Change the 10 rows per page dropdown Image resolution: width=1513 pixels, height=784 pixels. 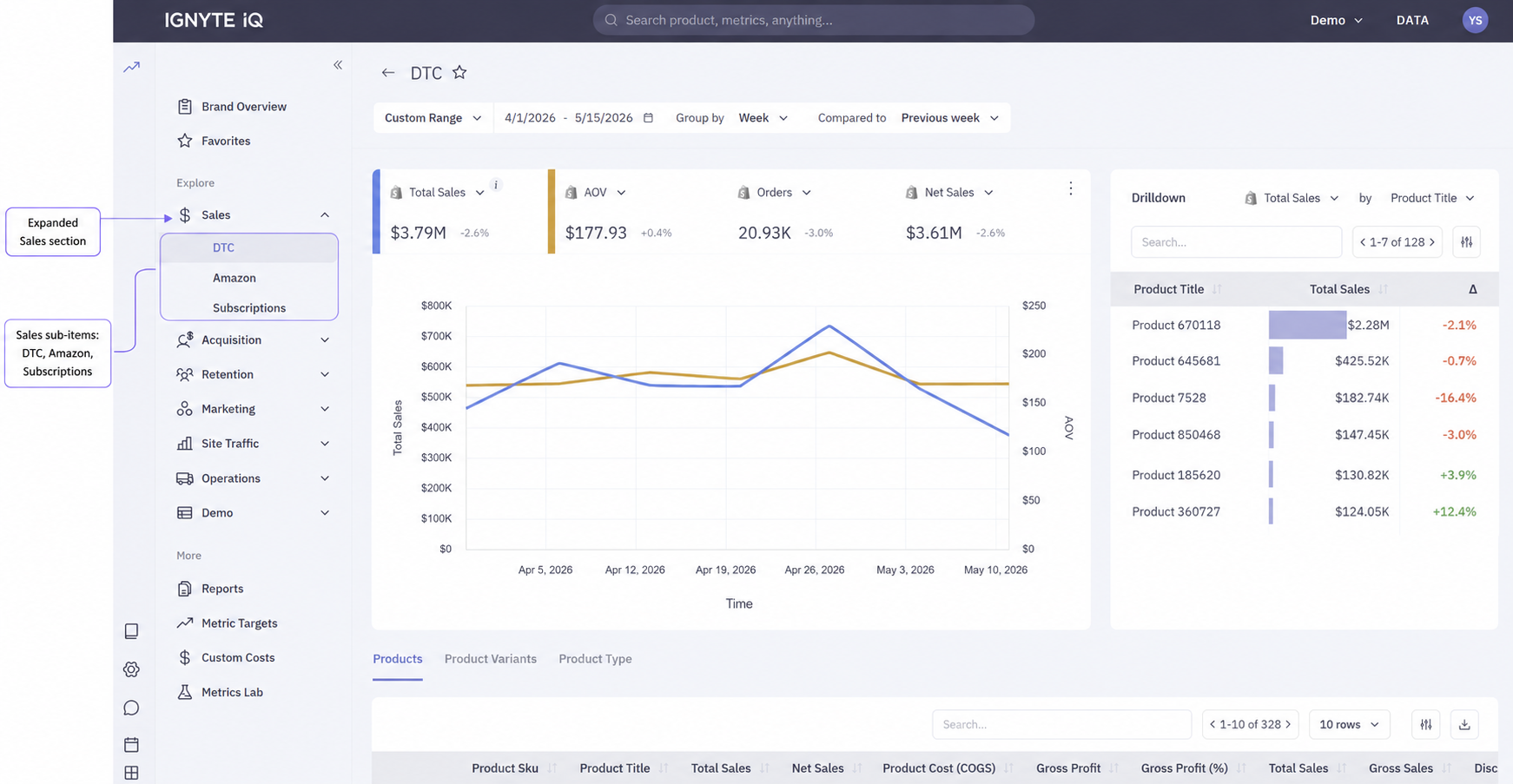pyautogui.click(x=1349, y=724)
